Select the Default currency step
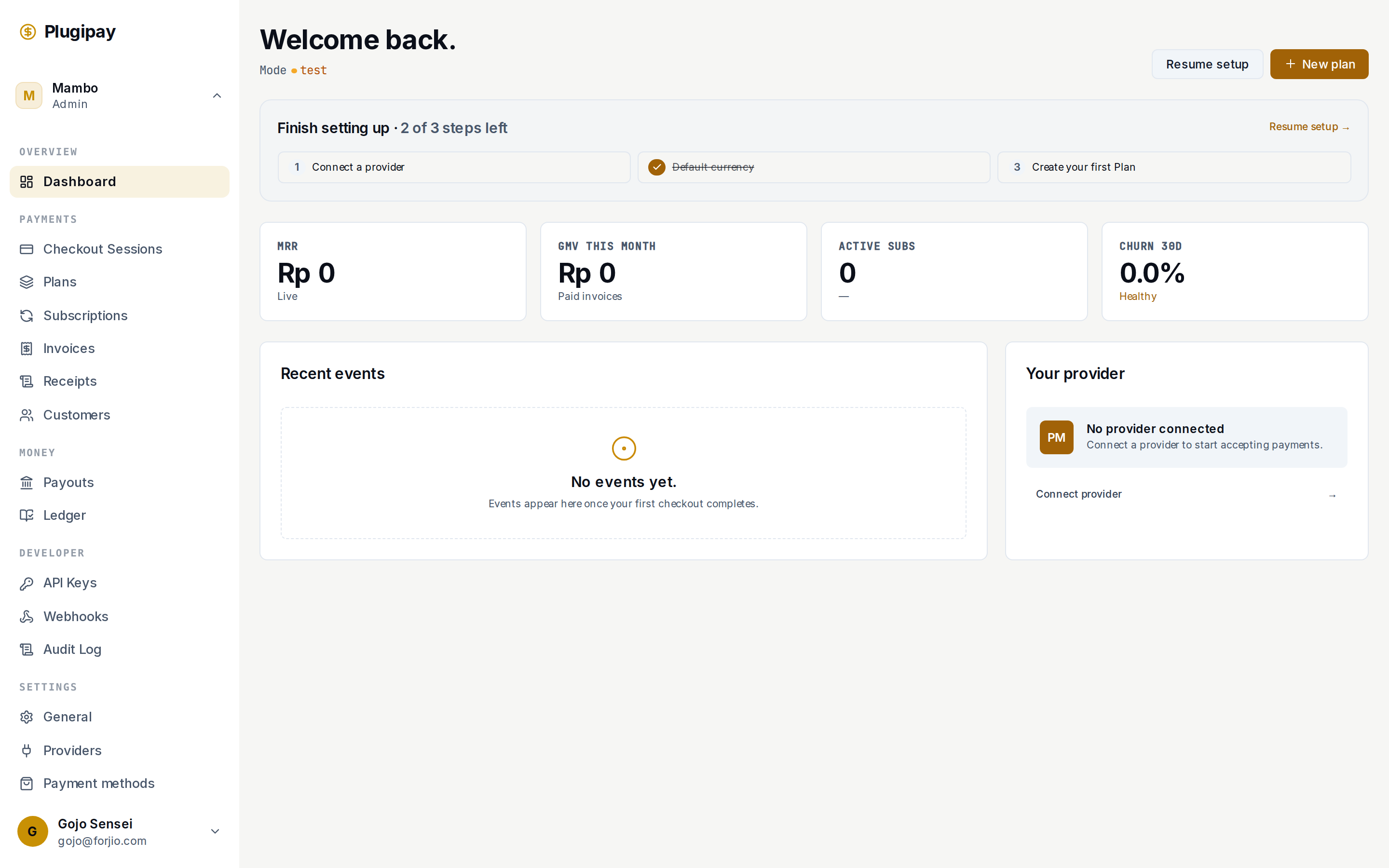Viewport: 1389px width, 868px height. tap(814, 167)
